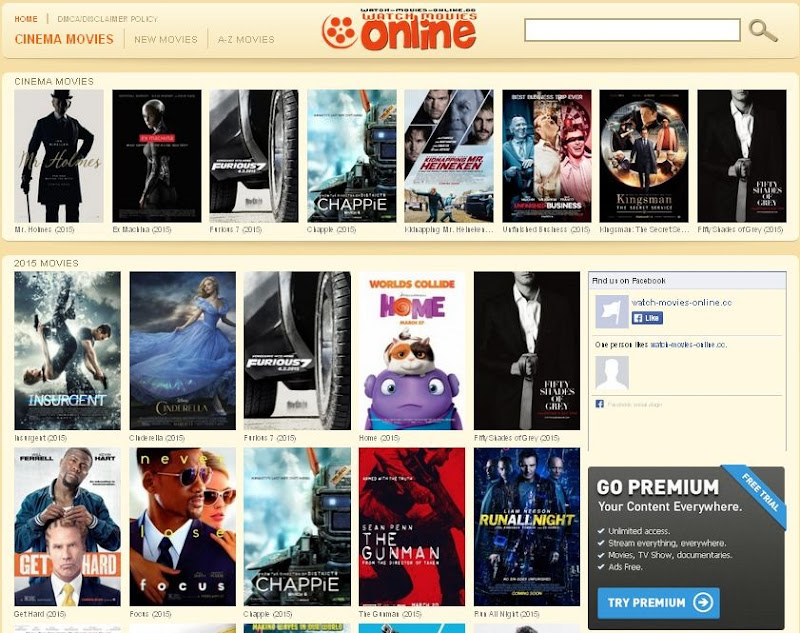The image size is (800, 633).
Task: Open the Kingsman: The Secret Service poster
Action: tap(644, 156)
